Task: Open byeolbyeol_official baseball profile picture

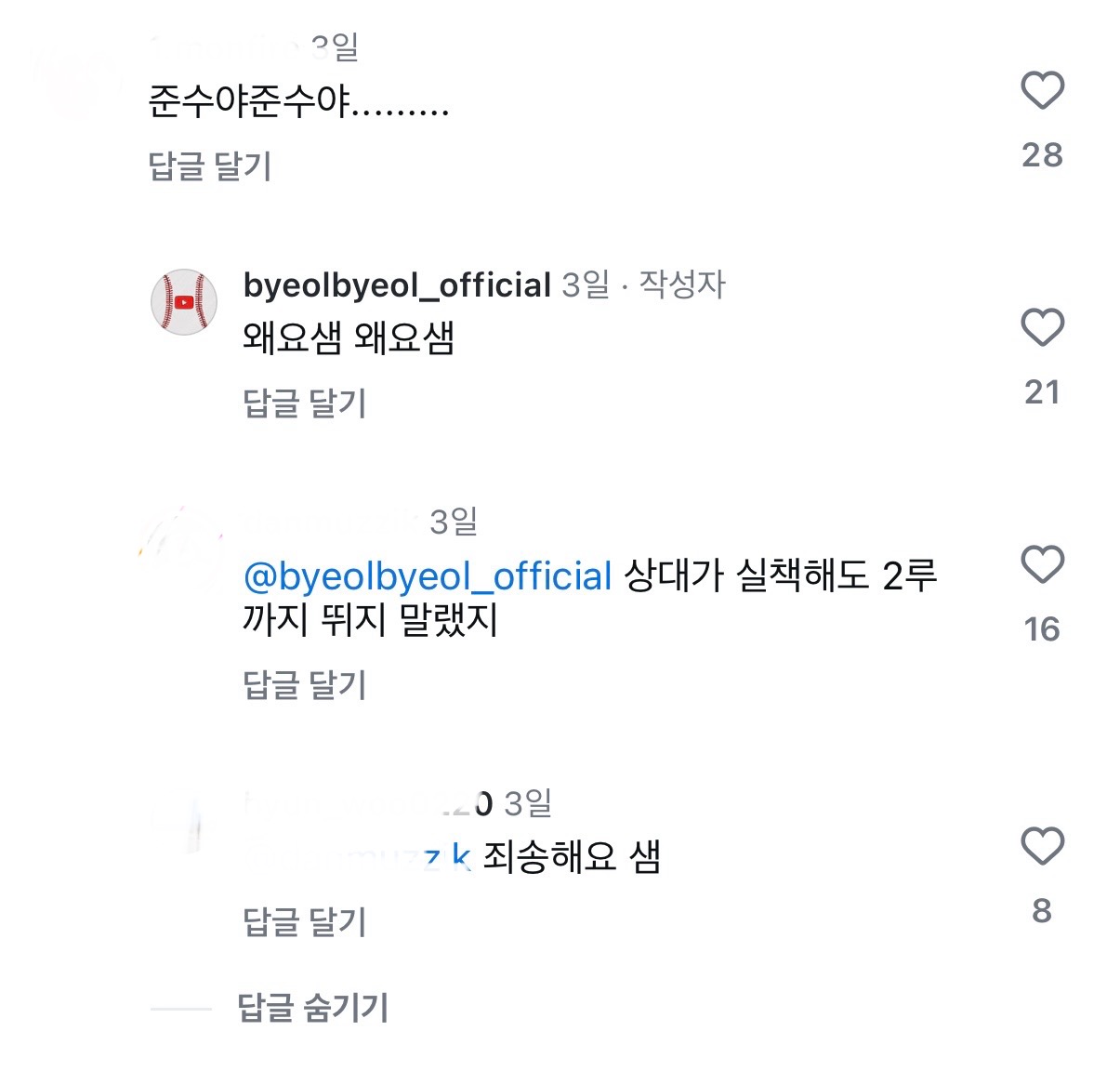Action: [184, 302]
